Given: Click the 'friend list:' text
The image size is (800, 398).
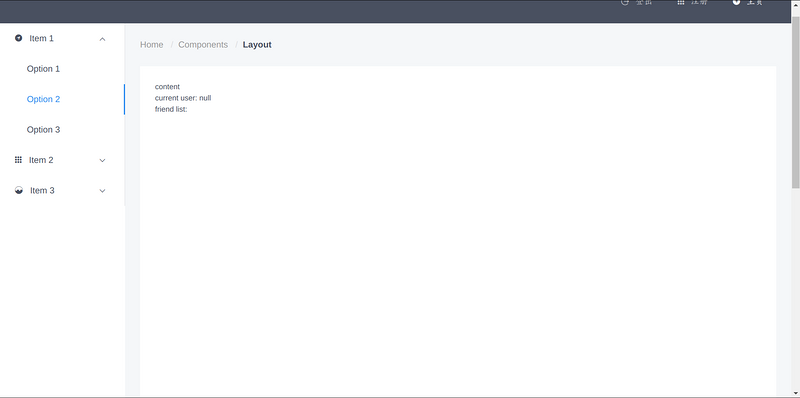Looking at the screenshot, I should pos(171,109).
